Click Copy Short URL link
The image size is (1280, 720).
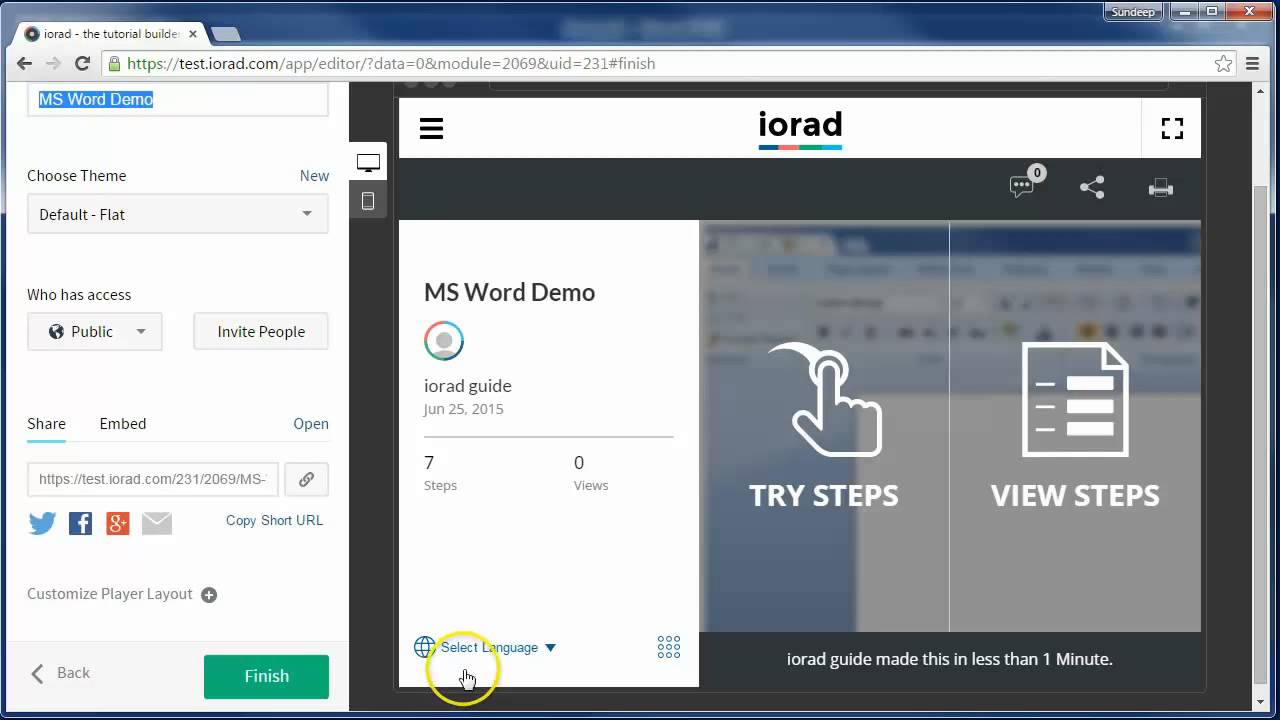tap(274, 520)
